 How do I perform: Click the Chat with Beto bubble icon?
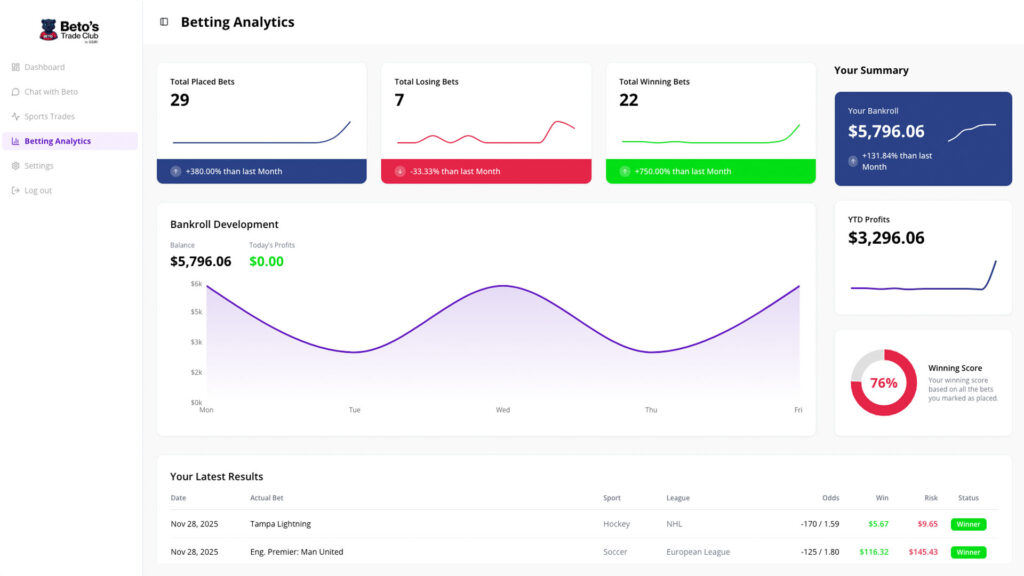(15, 92)
